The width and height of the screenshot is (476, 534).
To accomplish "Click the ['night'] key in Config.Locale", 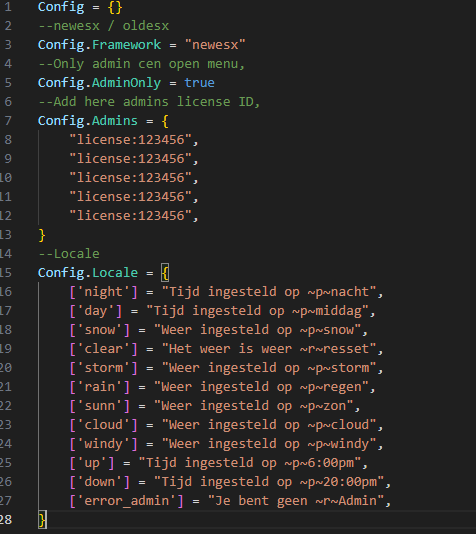I will [x=104, y=292].
